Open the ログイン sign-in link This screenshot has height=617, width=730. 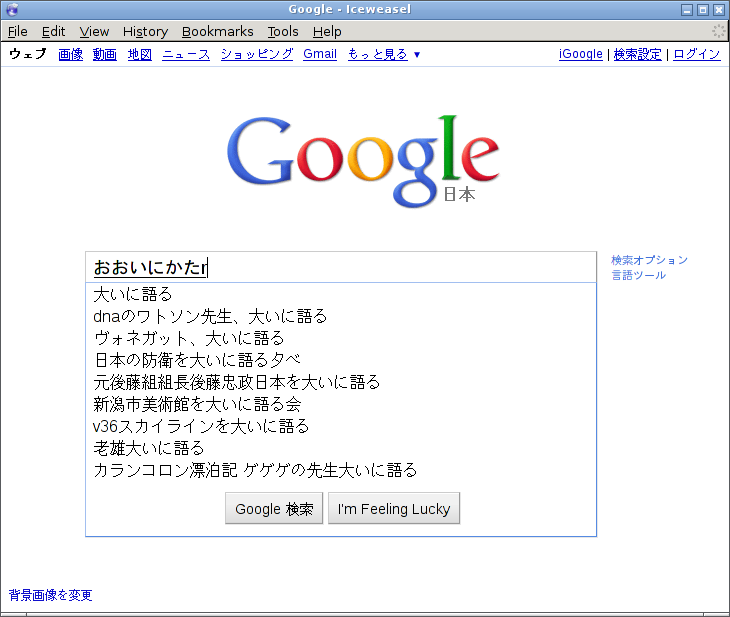(696, 54)
